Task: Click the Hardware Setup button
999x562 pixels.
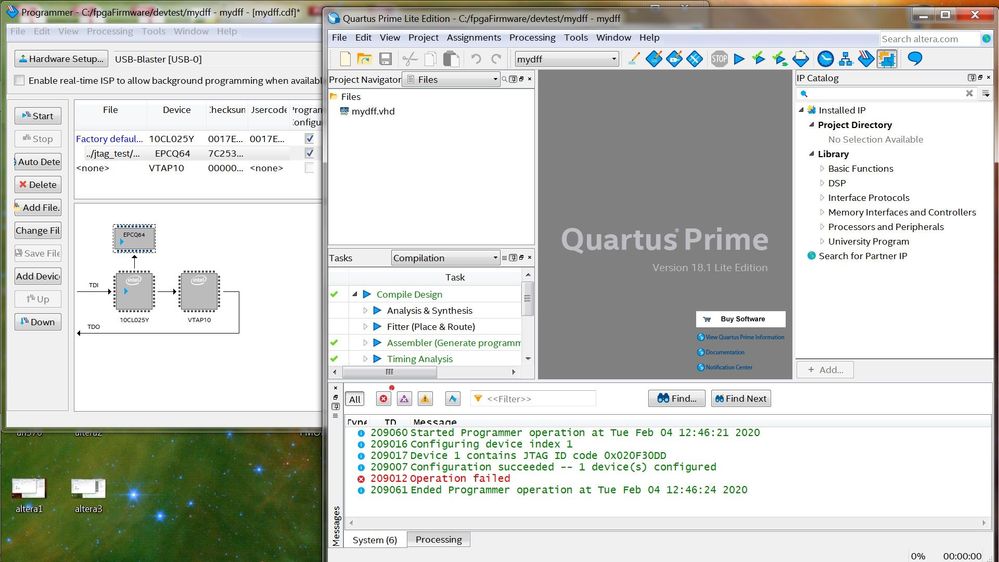Action: point(60,59)
